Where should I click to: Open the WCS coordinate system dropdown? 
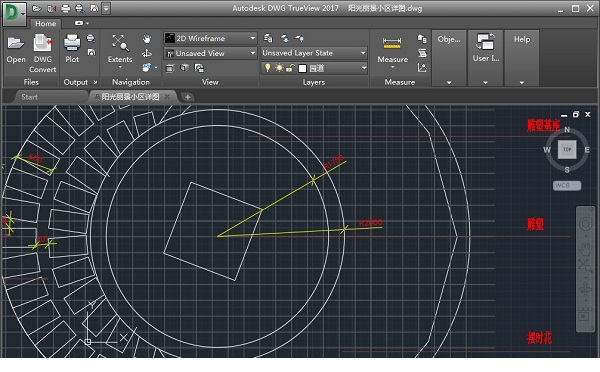pos(567,185)
